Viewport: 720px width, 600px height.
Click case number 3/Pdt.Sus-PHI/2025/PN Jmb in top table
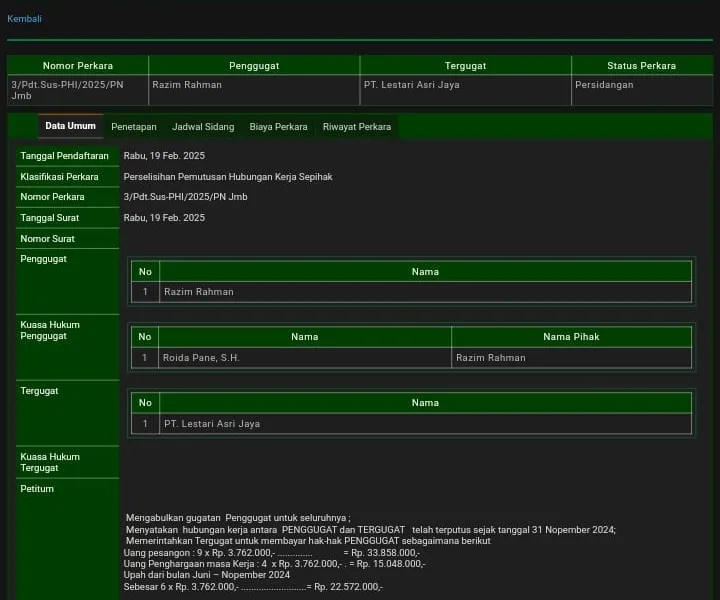pos(68,90)
